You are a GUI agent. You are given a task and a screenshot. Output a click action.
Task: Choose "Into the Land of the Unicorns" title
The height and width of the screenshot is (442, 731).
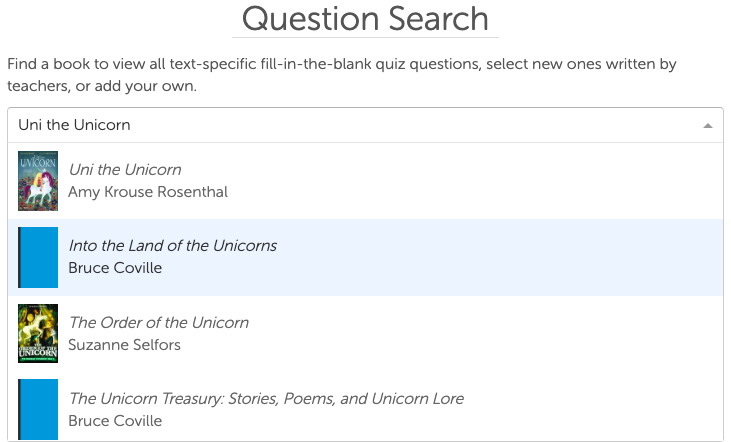point(172,246)
